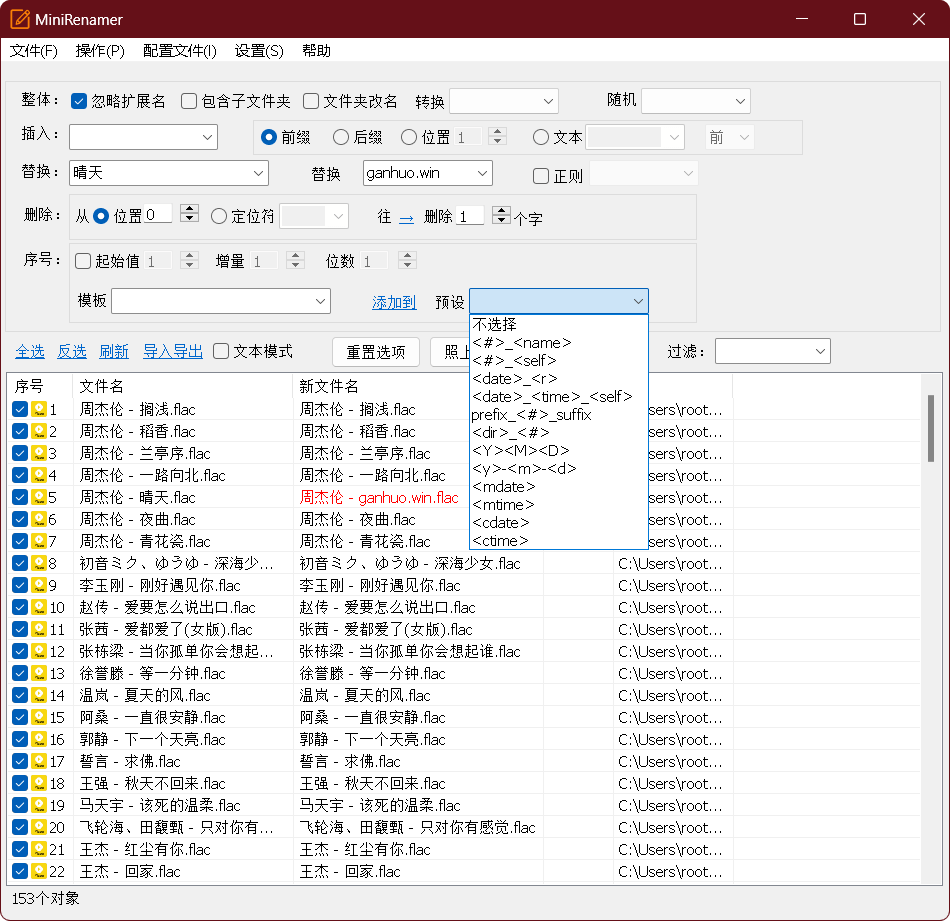Click the file list vertical scrollbar thumb
Viewport: 950px width, 921px height.
coord(931,428)
